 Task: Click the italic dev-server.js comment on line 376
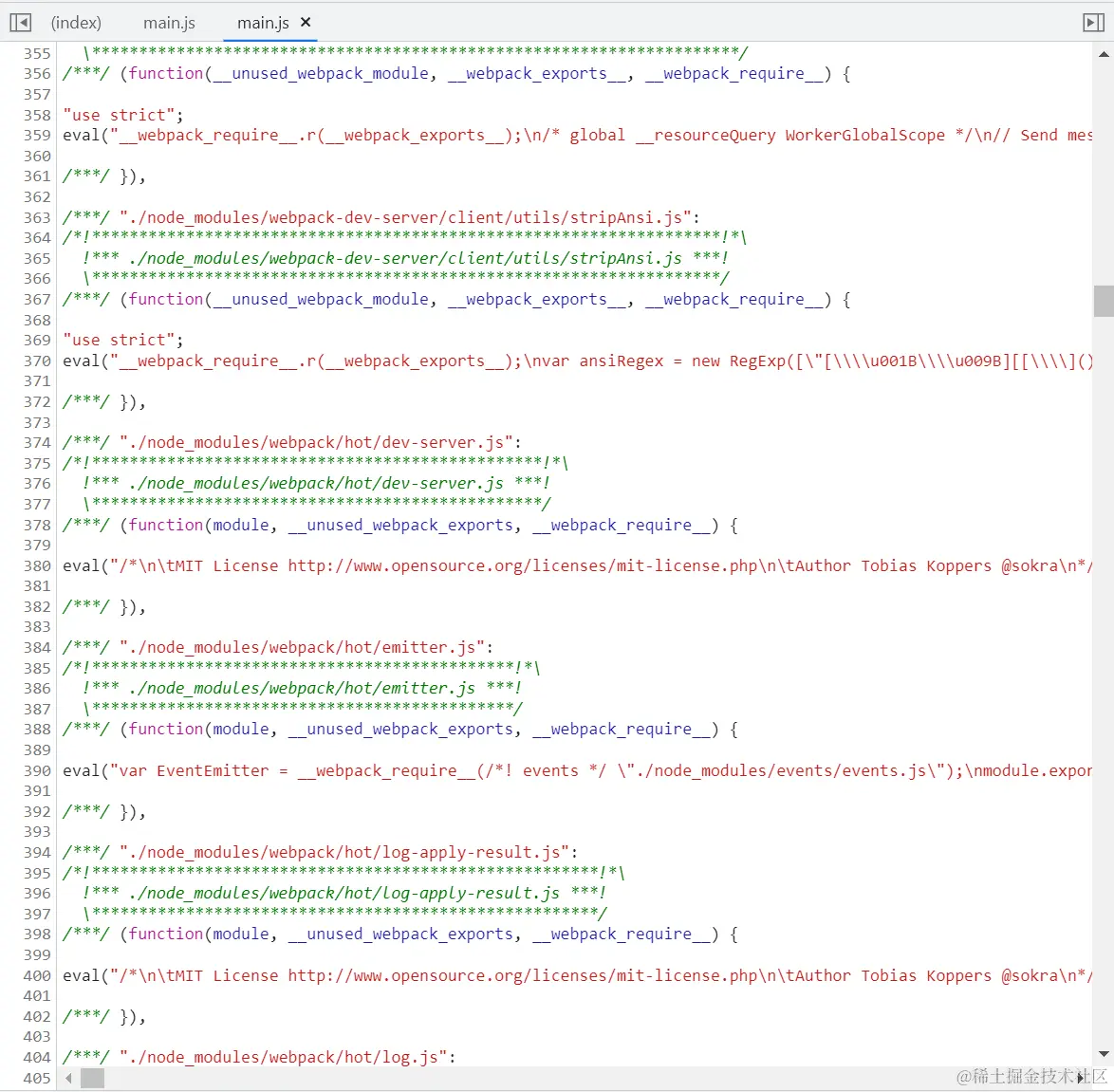pyautogui.click(x=316, y=484)
